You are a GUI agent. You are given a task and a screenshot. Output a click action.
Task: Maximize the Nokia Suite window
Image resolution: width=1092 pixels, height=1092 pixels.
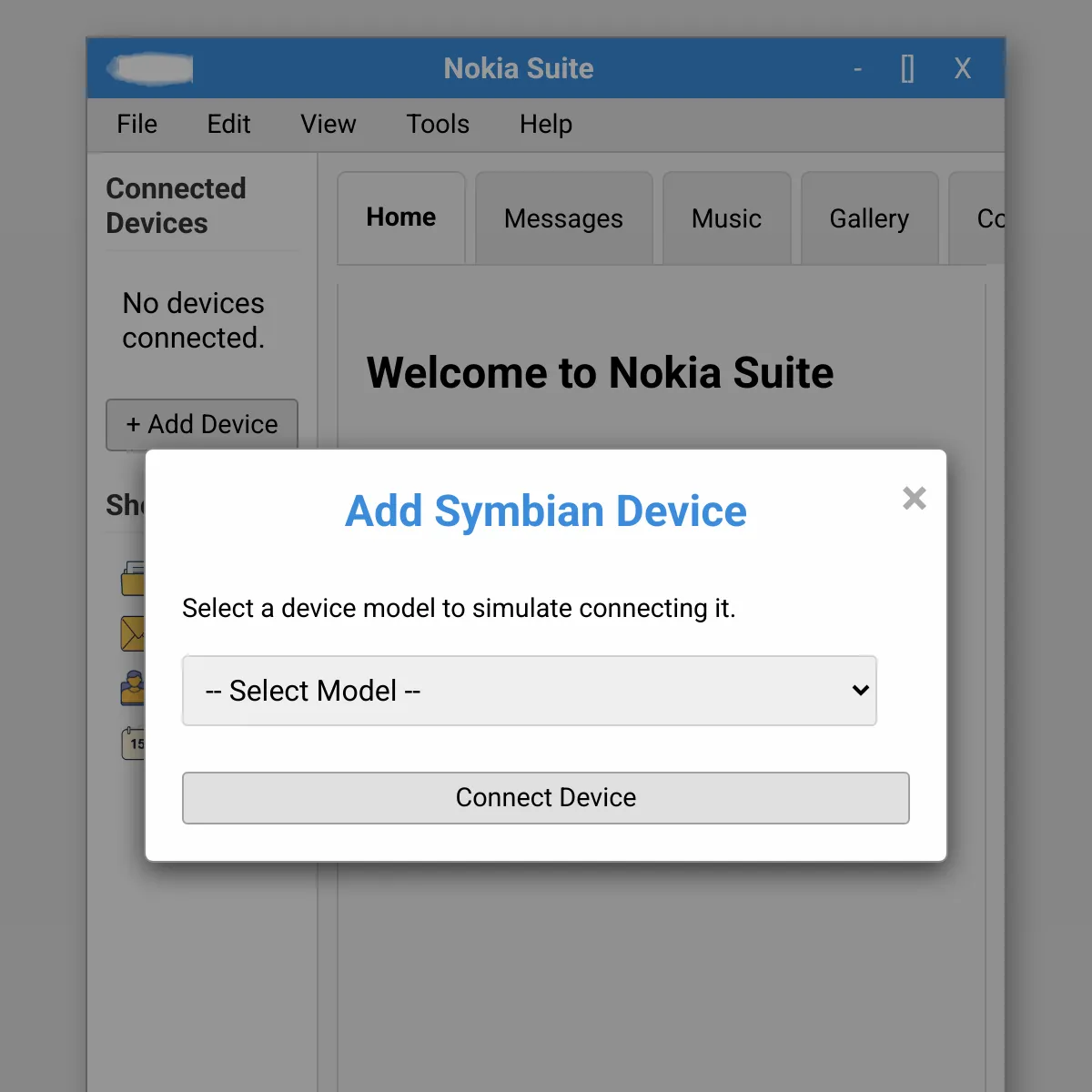[x=907, y=68]
